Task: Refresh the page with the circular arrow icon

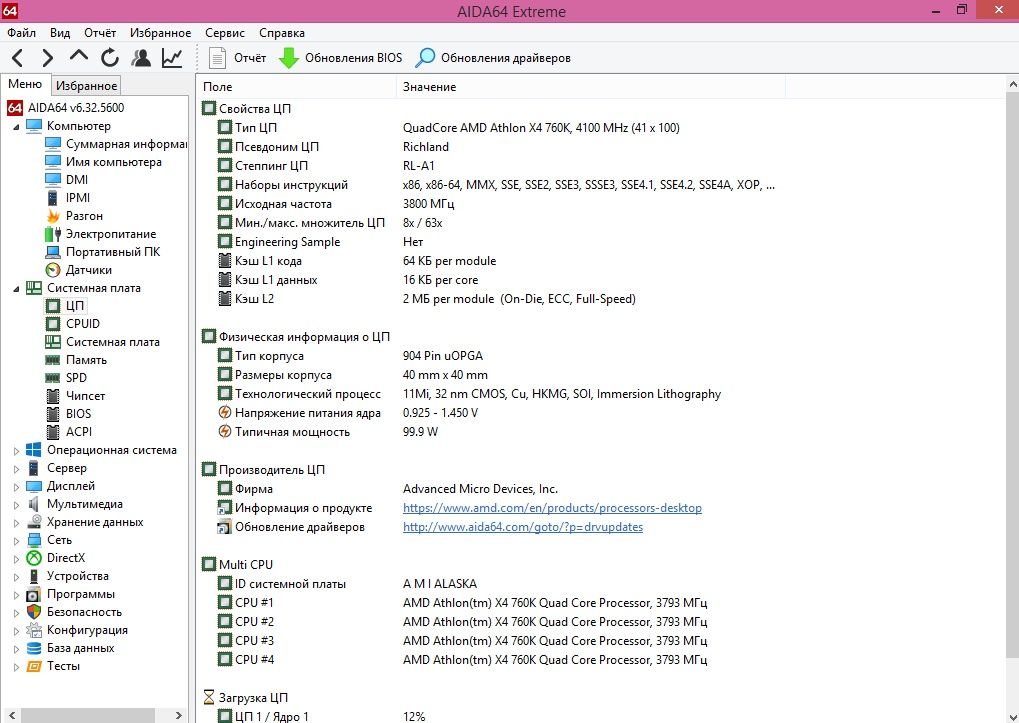Action: click(x=110, y=58)
